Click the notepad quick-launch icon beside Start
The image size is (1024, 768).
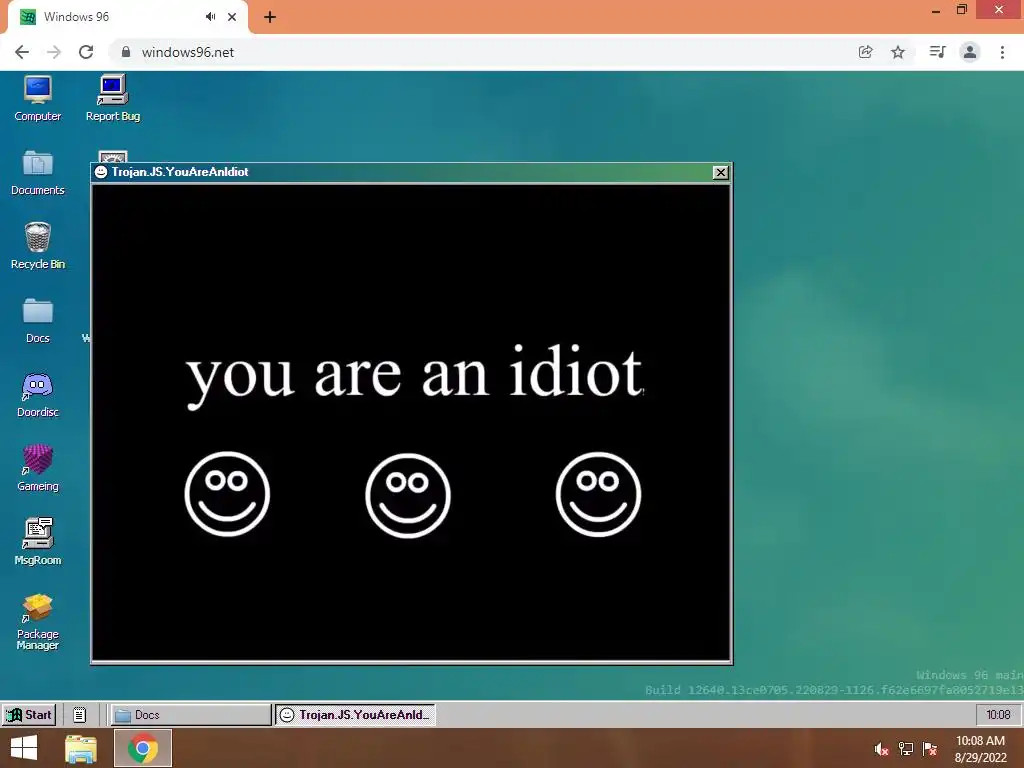pyautogui.click(x=79, y=714)
